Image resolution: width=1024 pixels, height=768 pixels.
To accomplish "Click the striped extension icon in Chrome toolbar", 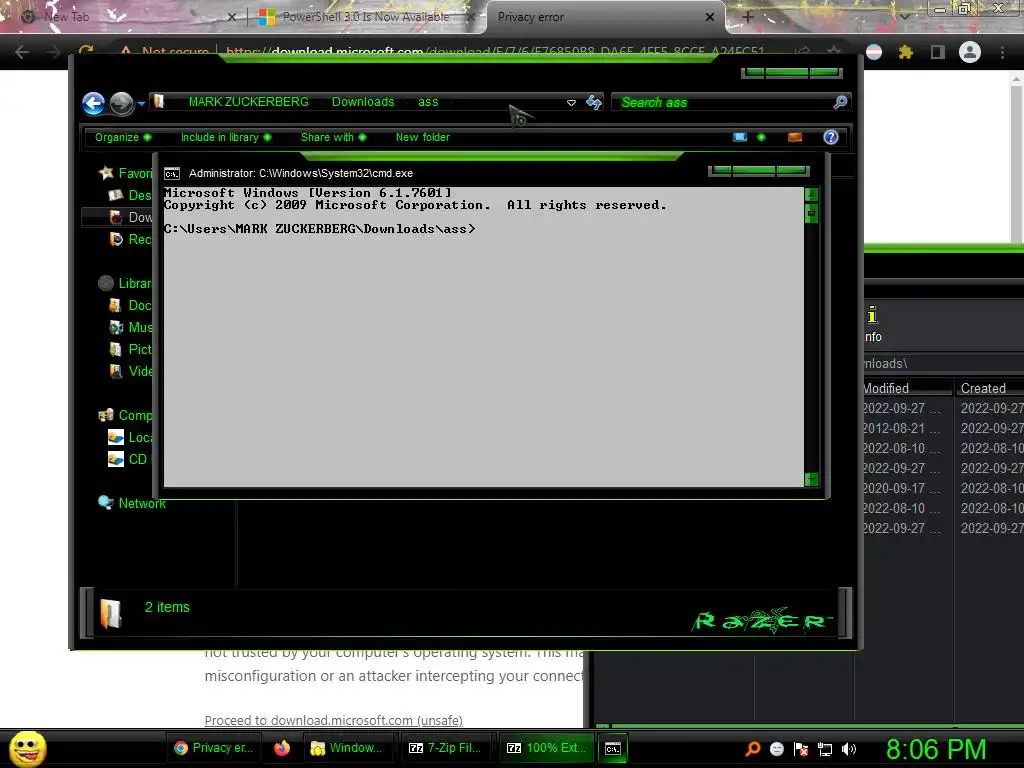I will click(x=874, y=52).
